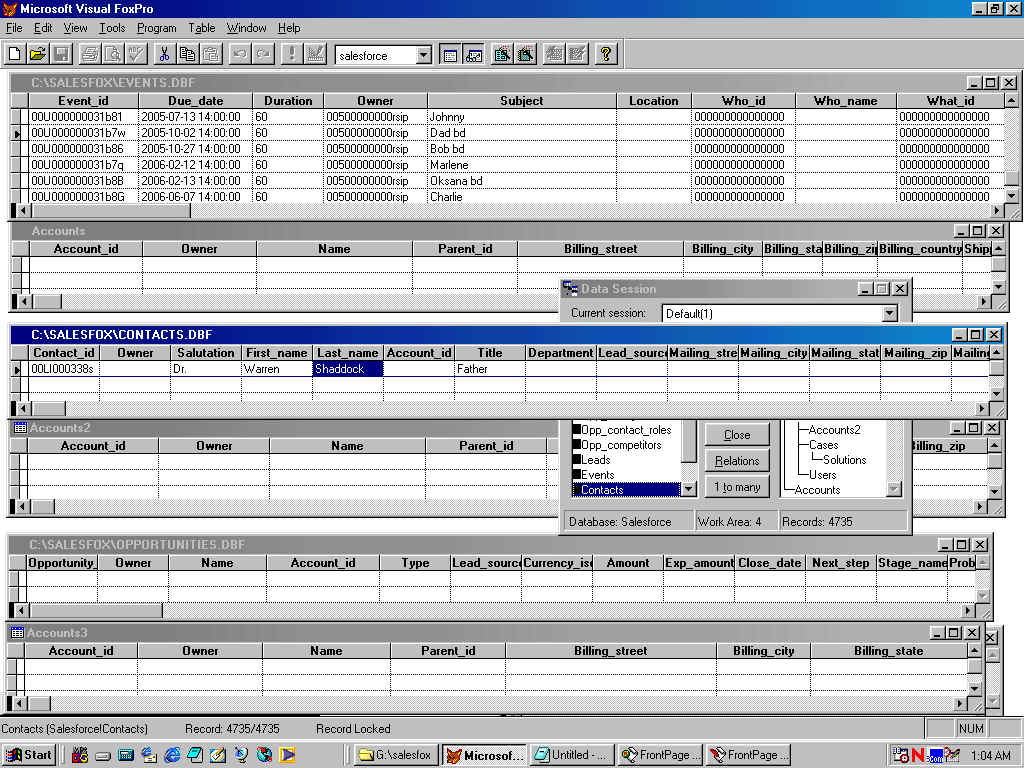The image size is (1024, 768).
Task: Select the Father title cell in Contacts
Action: pos(490,369)
